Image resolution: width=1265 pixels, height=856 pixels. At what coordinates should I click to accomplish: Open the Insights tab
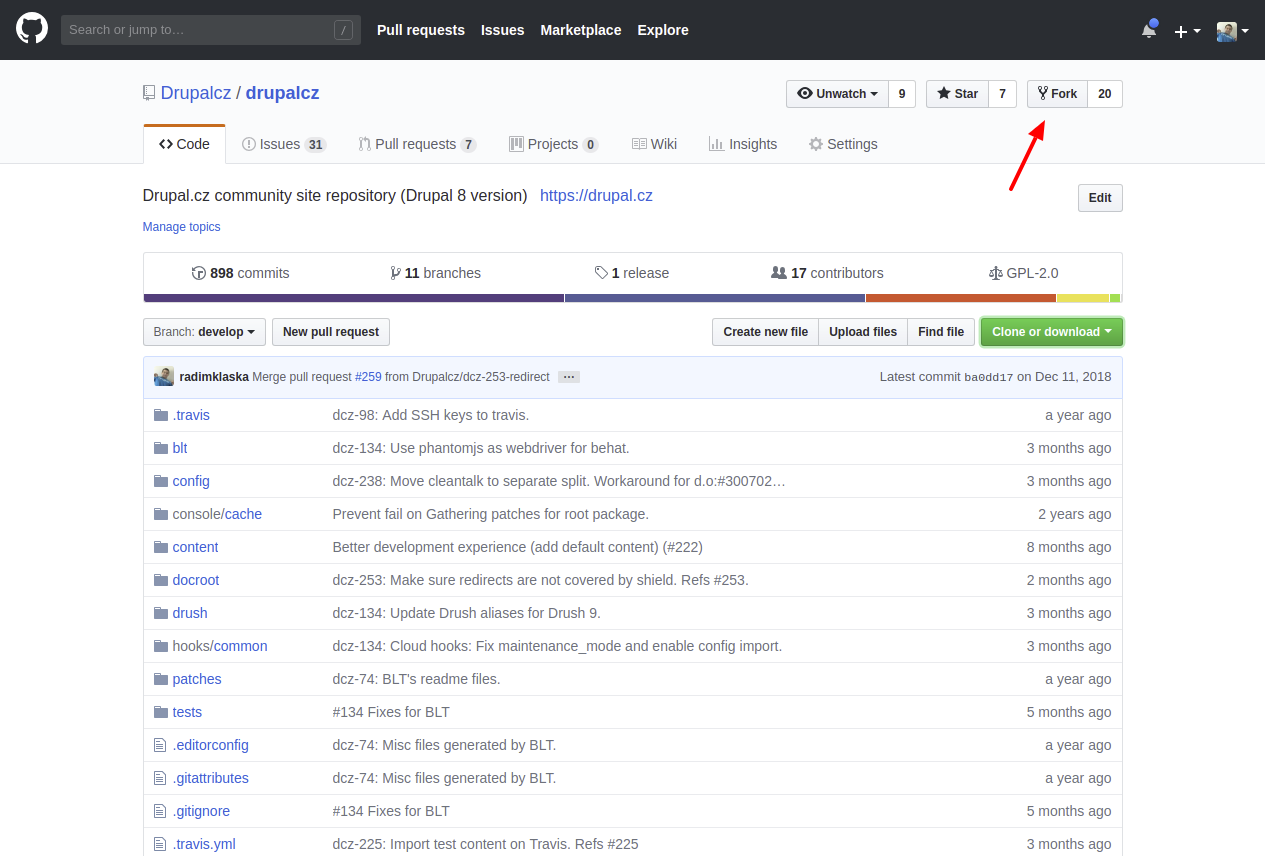(743, 144)
